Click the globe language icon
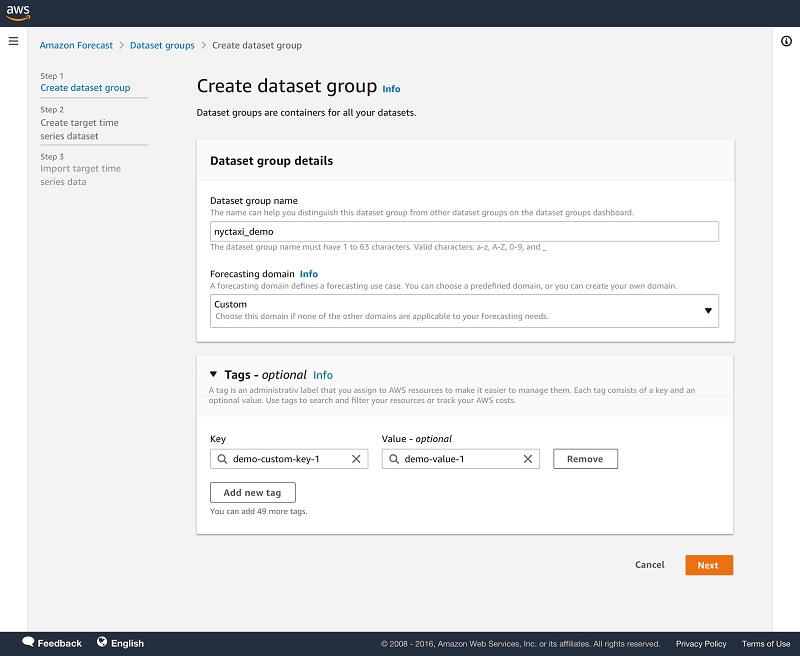 pos(102,642)
